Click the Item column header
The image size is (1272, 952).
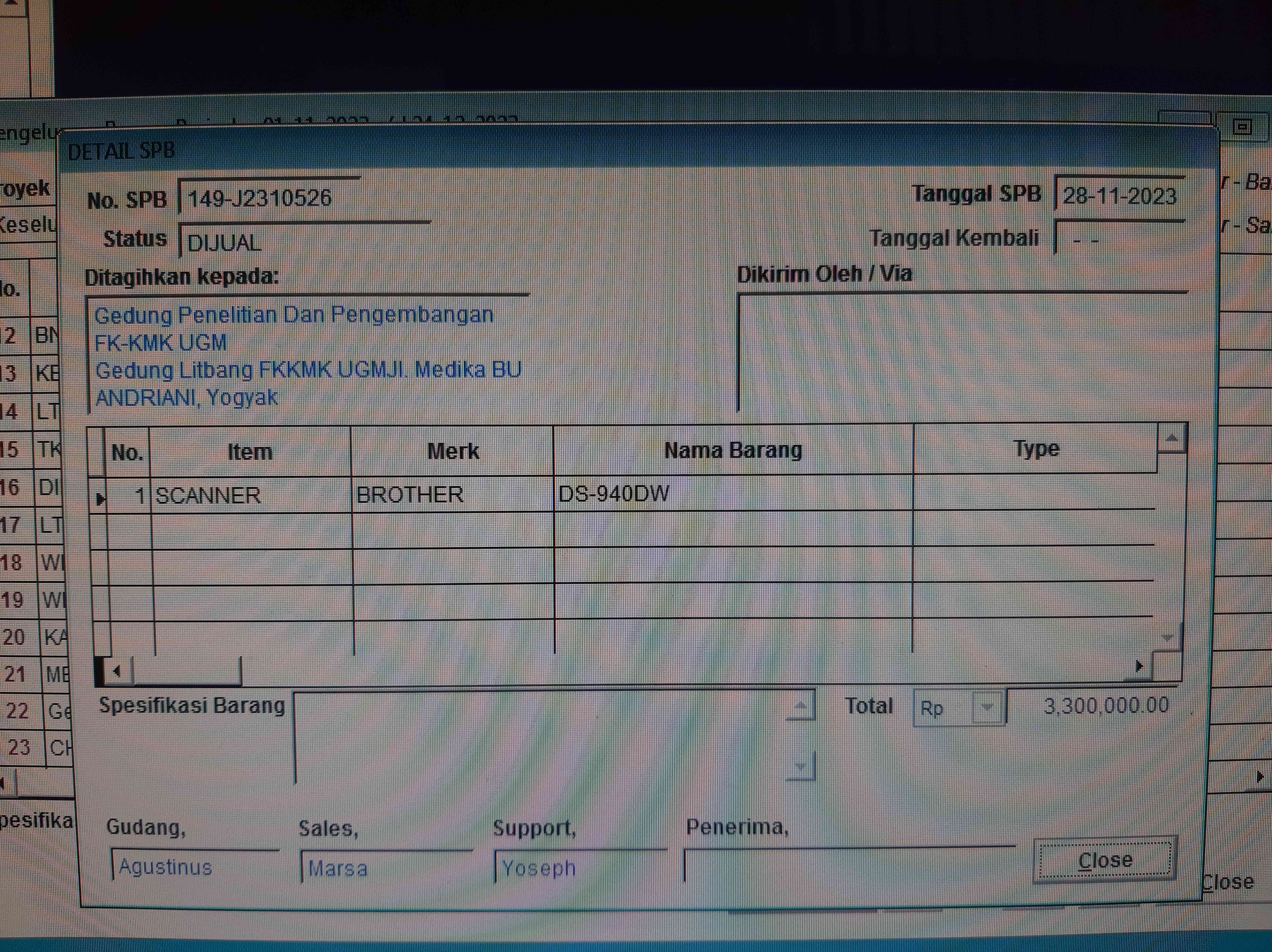250,452
